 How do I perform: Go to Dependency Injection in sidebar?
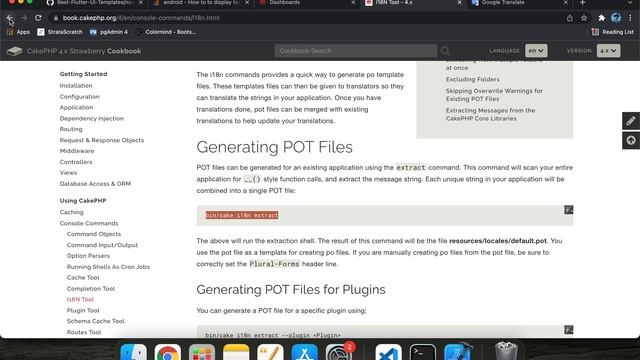tap(91, 118)
